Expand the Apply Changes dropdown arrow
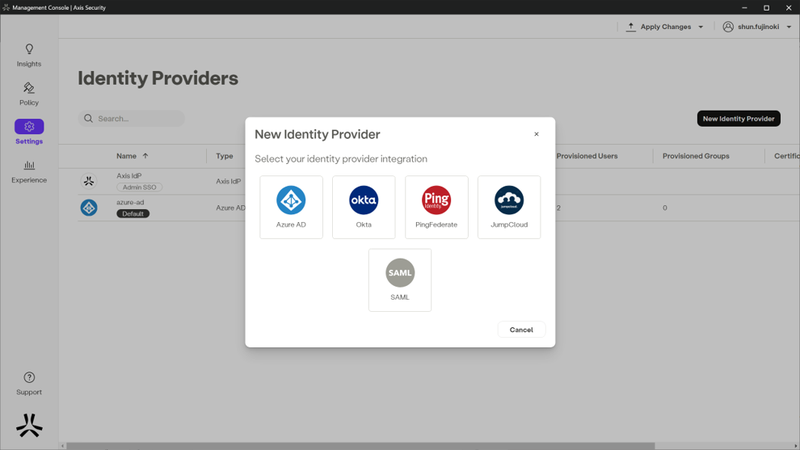This screenshot has height=450, width=800. [x=701, y=27]
